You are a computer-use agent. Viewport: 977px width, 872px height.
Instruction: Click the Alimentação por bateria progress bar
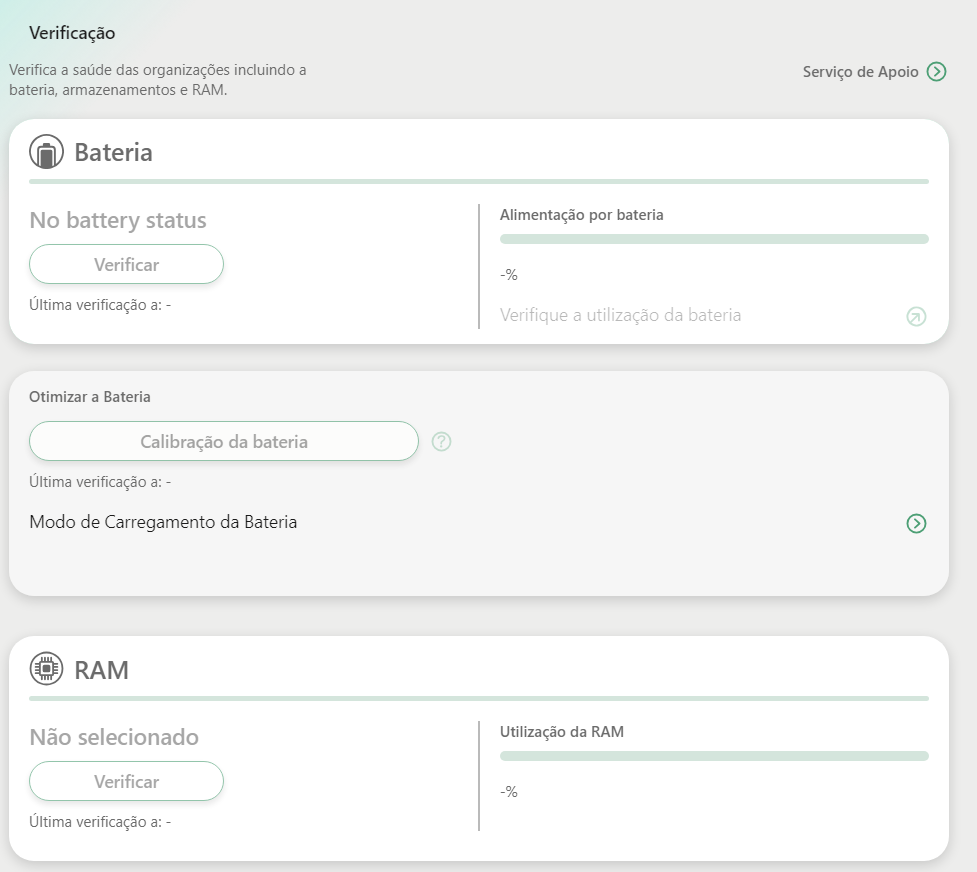point(714,239)
